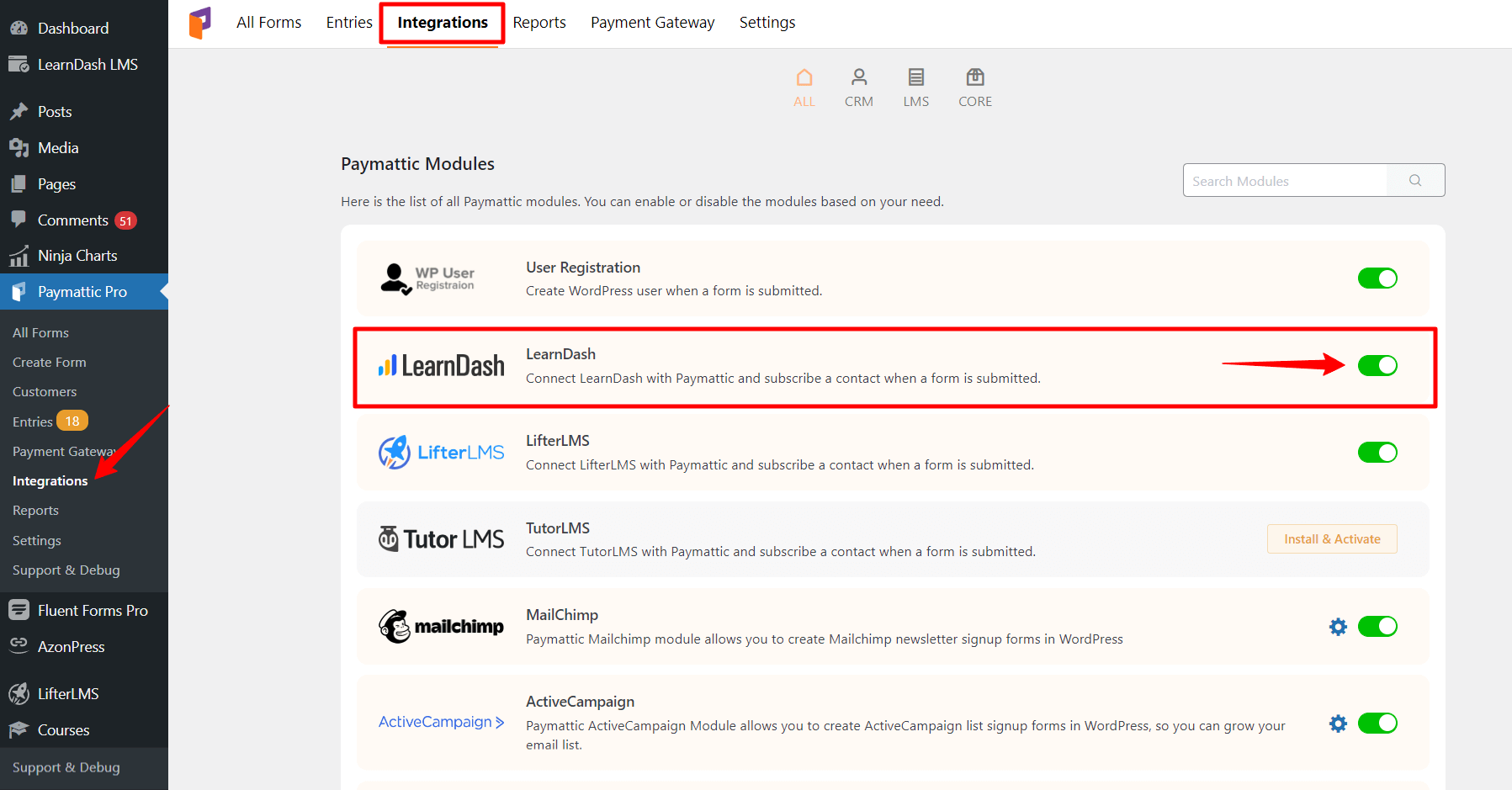
Task: Click the mailchimp logo
Action: (x=441, y=627)
